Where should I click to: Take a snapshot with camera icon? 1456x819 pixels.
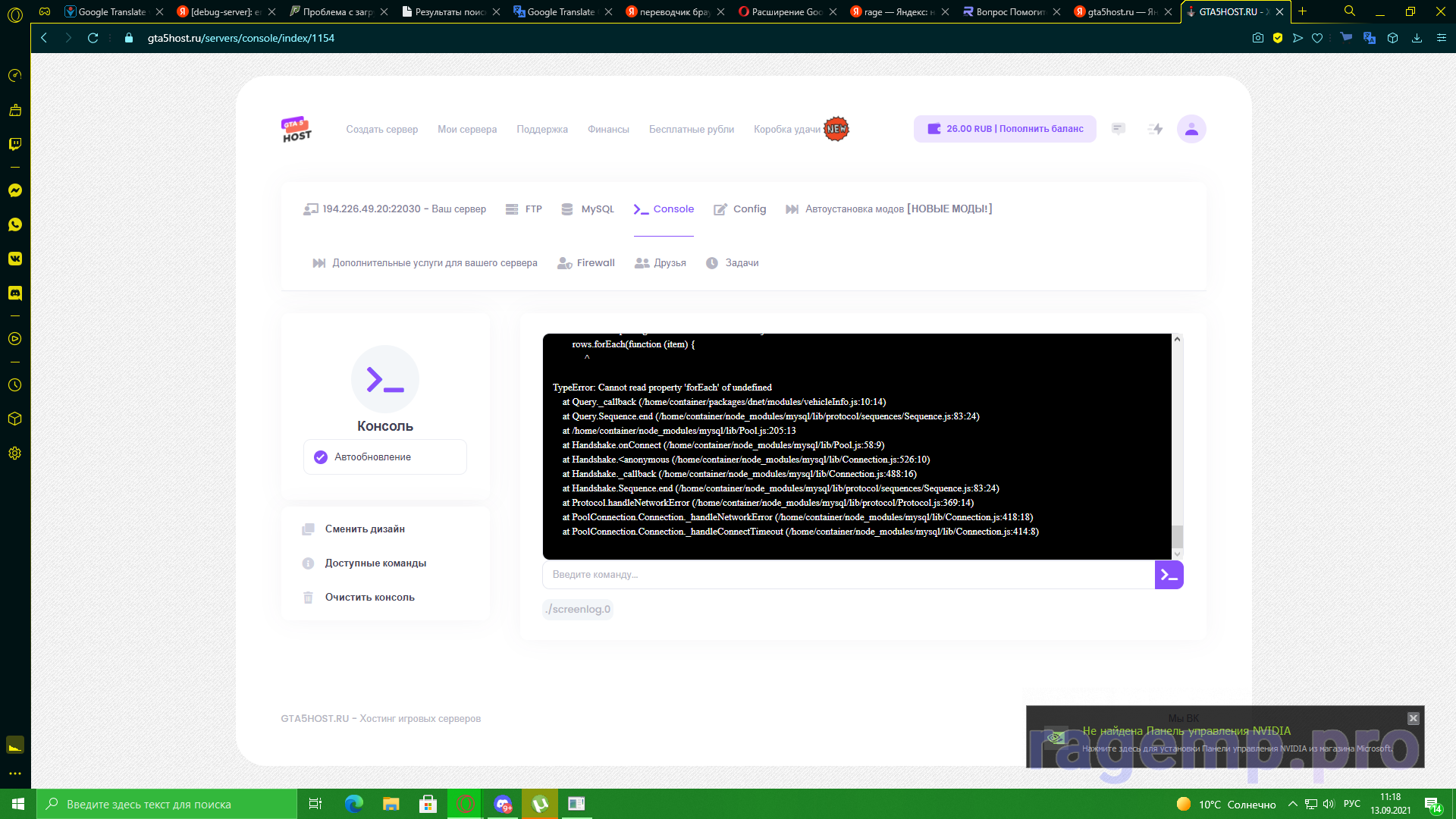click(x=1258, y=38)
